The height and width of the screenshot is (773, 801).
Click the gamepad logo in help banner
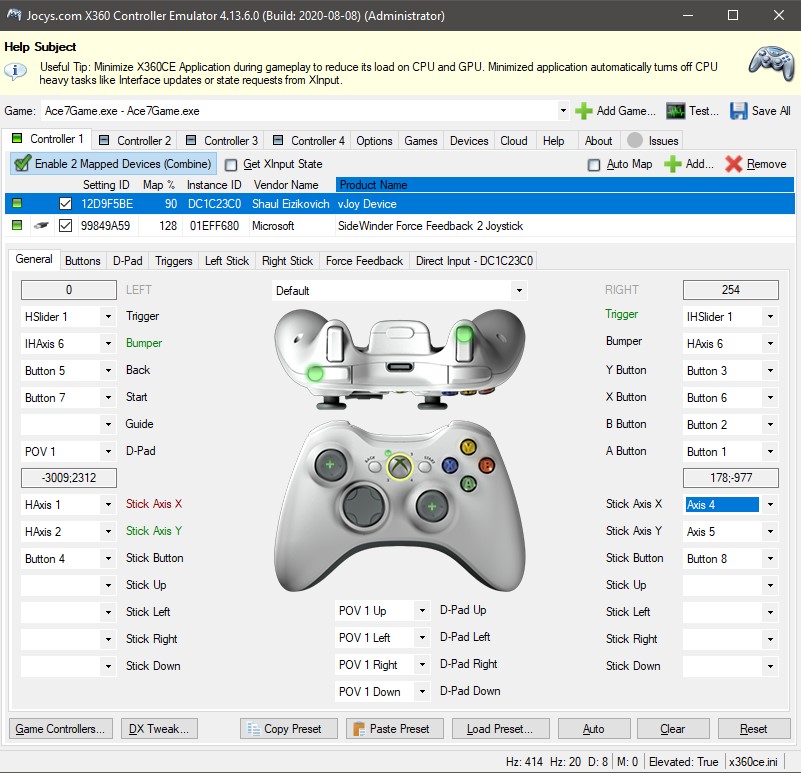771,64
